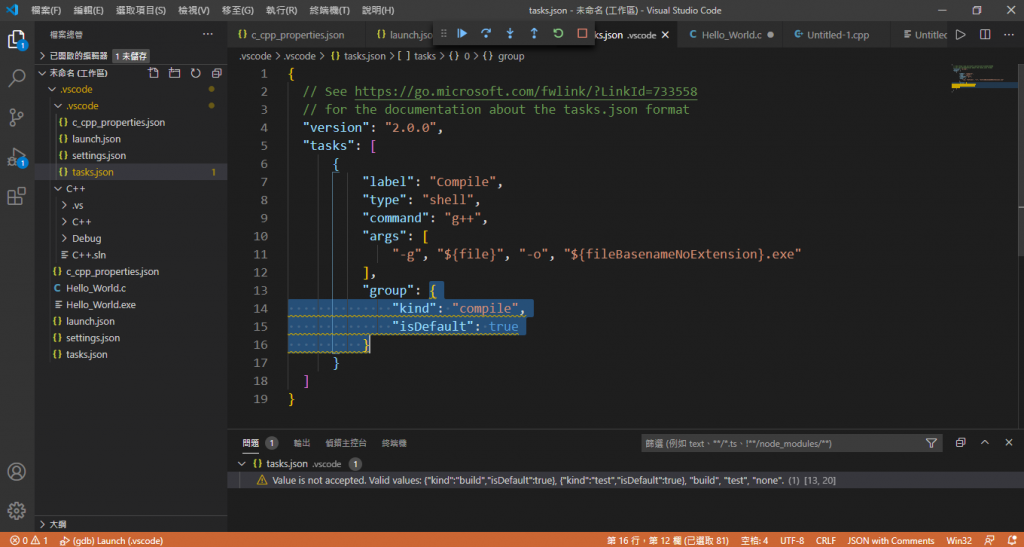Click Collapse Folders icon in explorer

click(x=216, y=72)
